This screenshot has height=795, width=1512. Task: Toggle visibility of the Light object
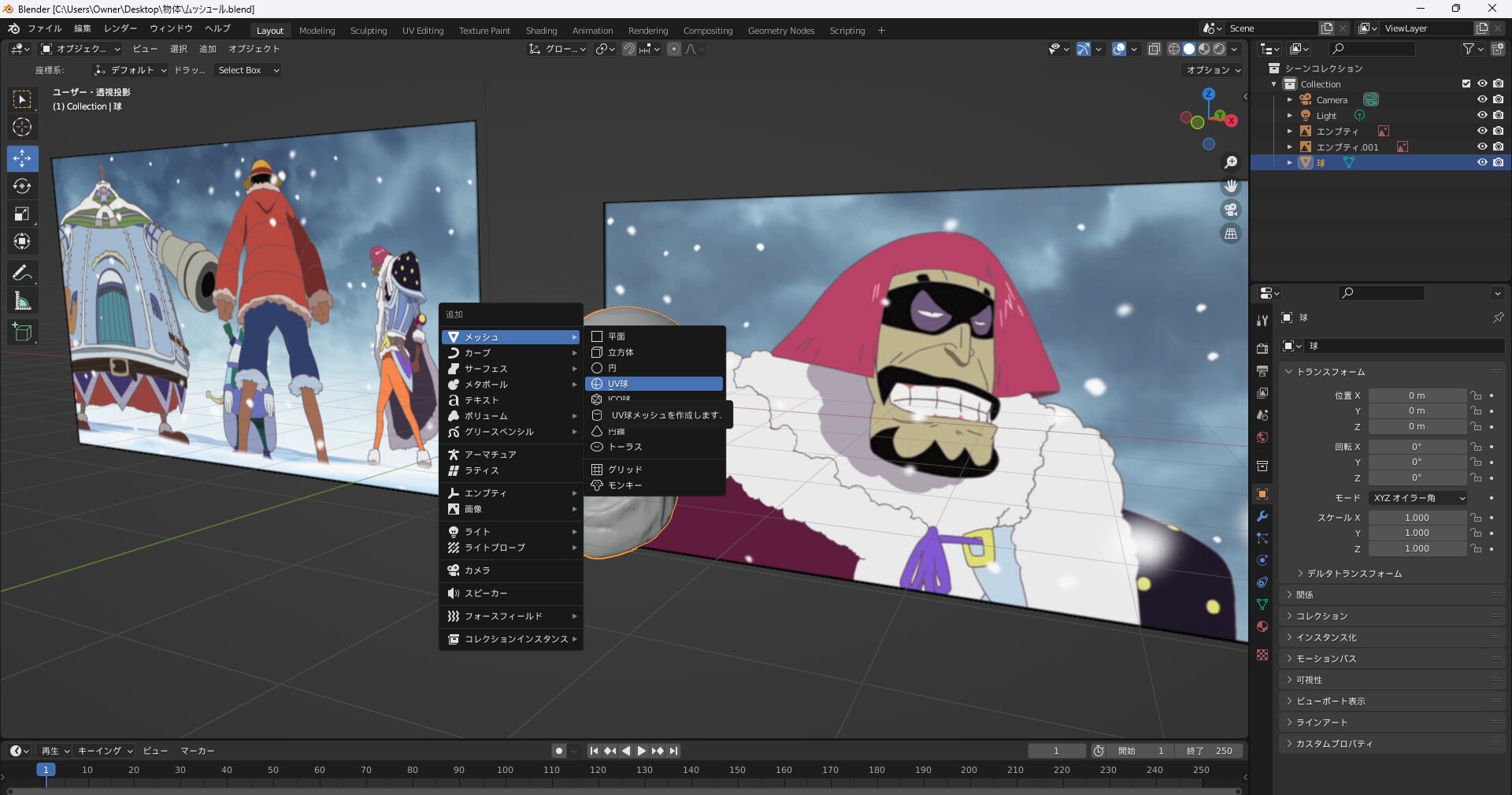coord(1481,115)
